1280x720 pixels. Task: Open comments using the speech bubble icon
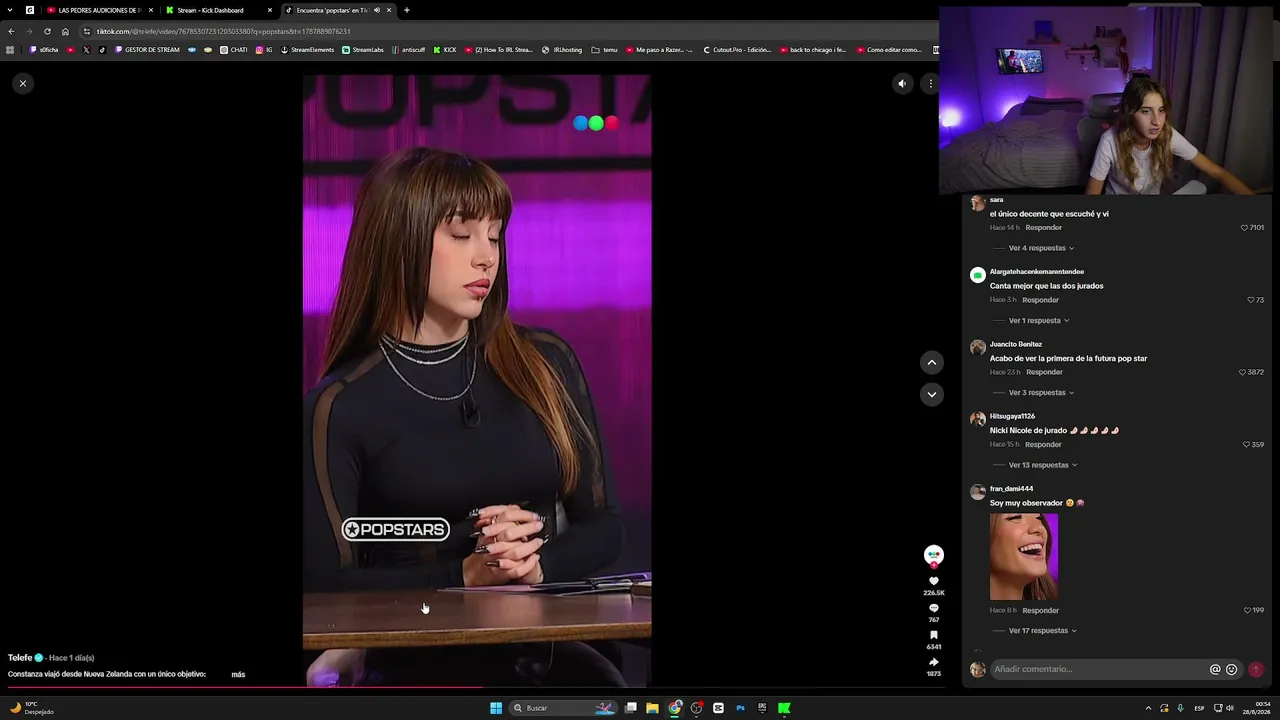click(934, 608)
